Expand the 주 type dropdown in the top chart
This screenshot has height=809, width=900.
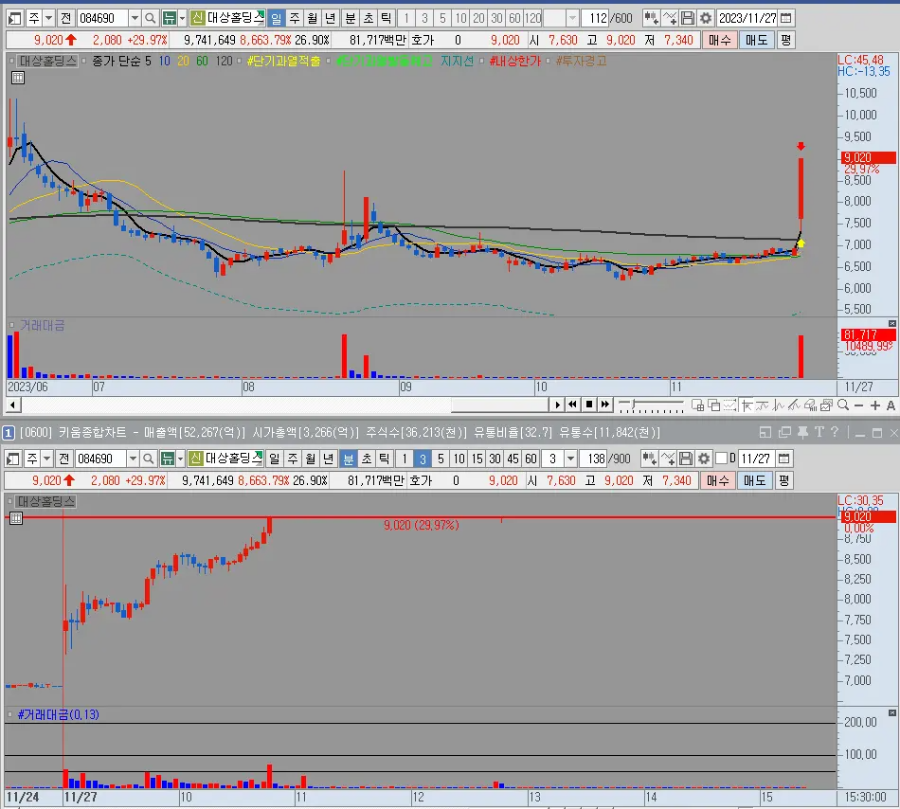click(49, 18)
